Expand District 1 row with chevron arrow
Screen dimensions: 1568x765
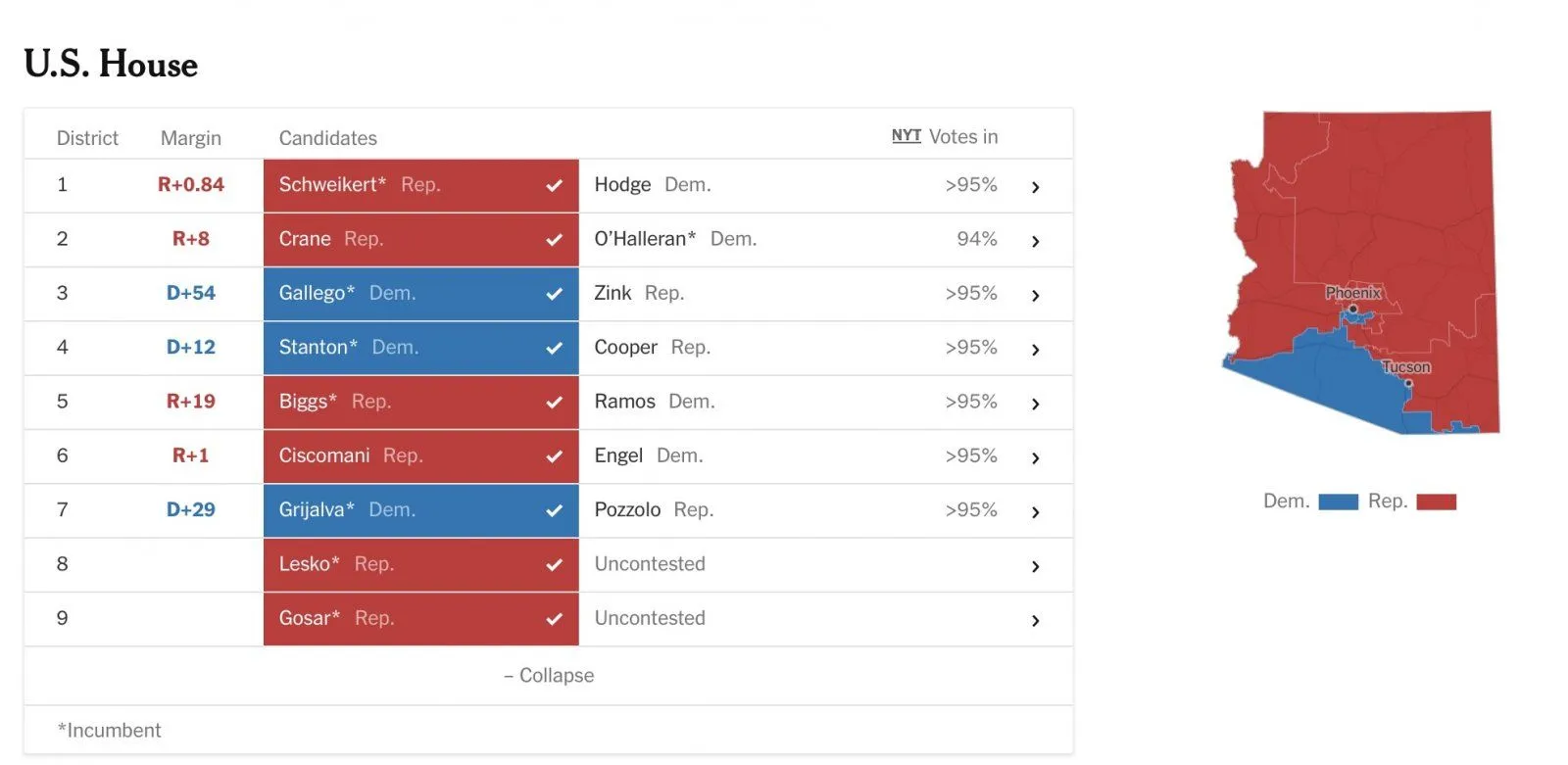click(1035, 187)
